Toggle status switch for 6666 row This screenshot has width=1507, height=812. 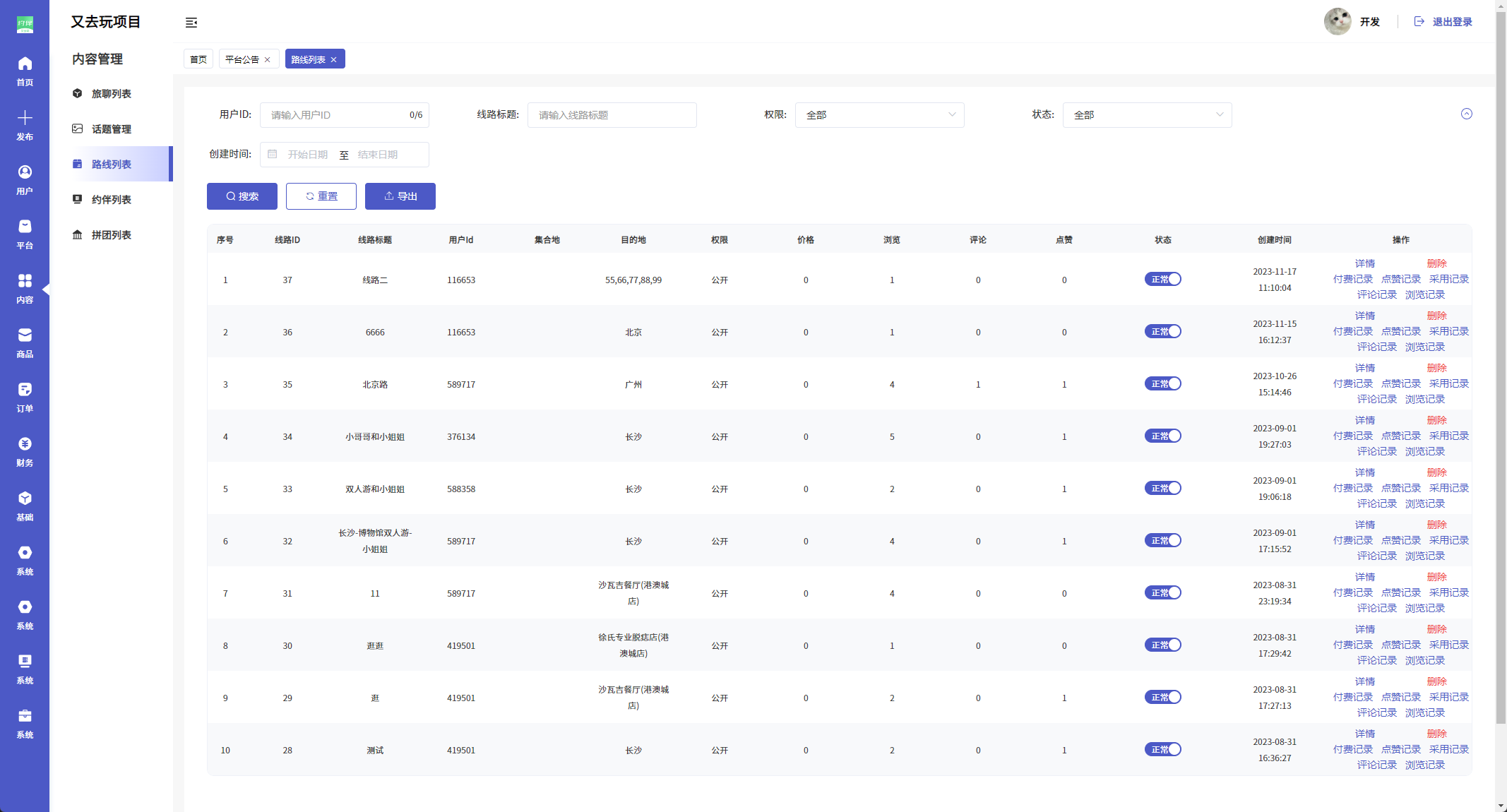tap(1163, 332)
